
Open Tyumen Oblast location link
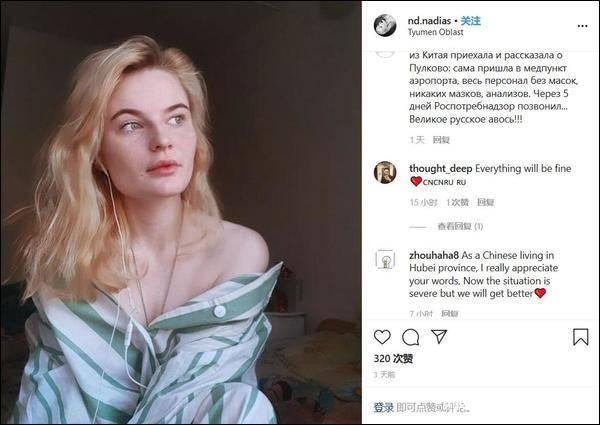(x=435, y=33)
